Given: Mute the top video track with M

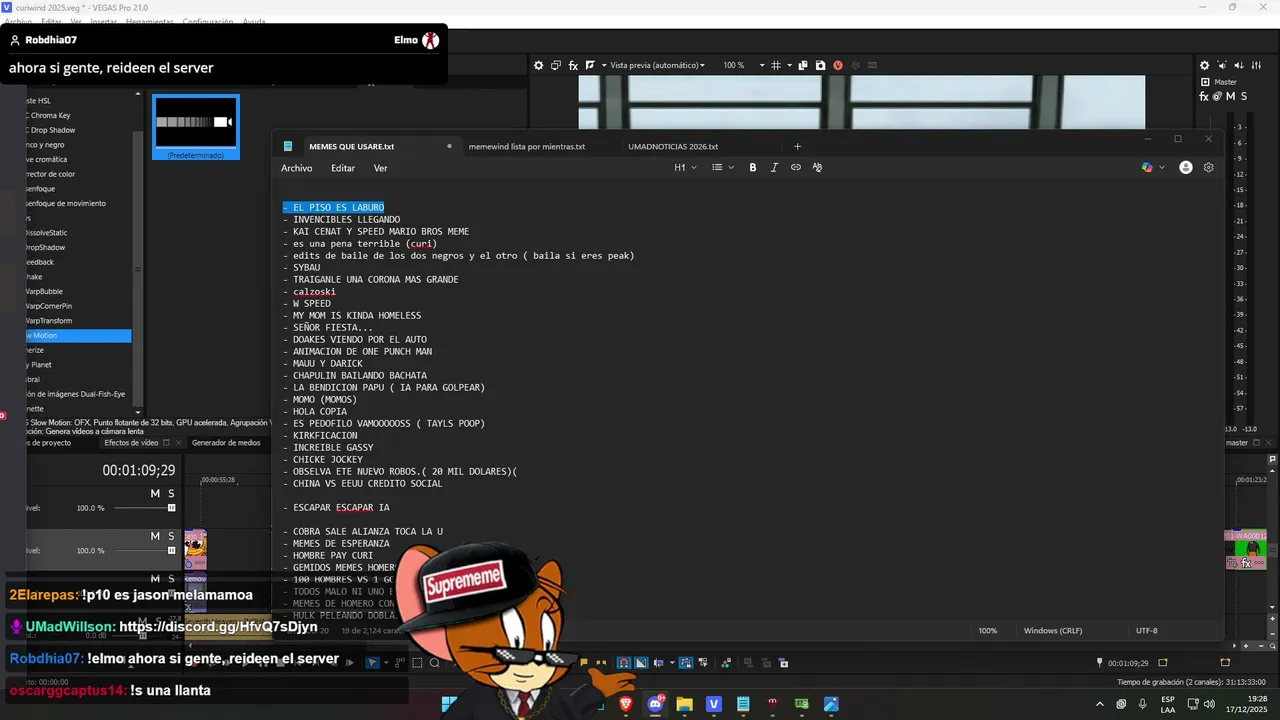Looking at the screenshot, I should (x=155, y=494).
